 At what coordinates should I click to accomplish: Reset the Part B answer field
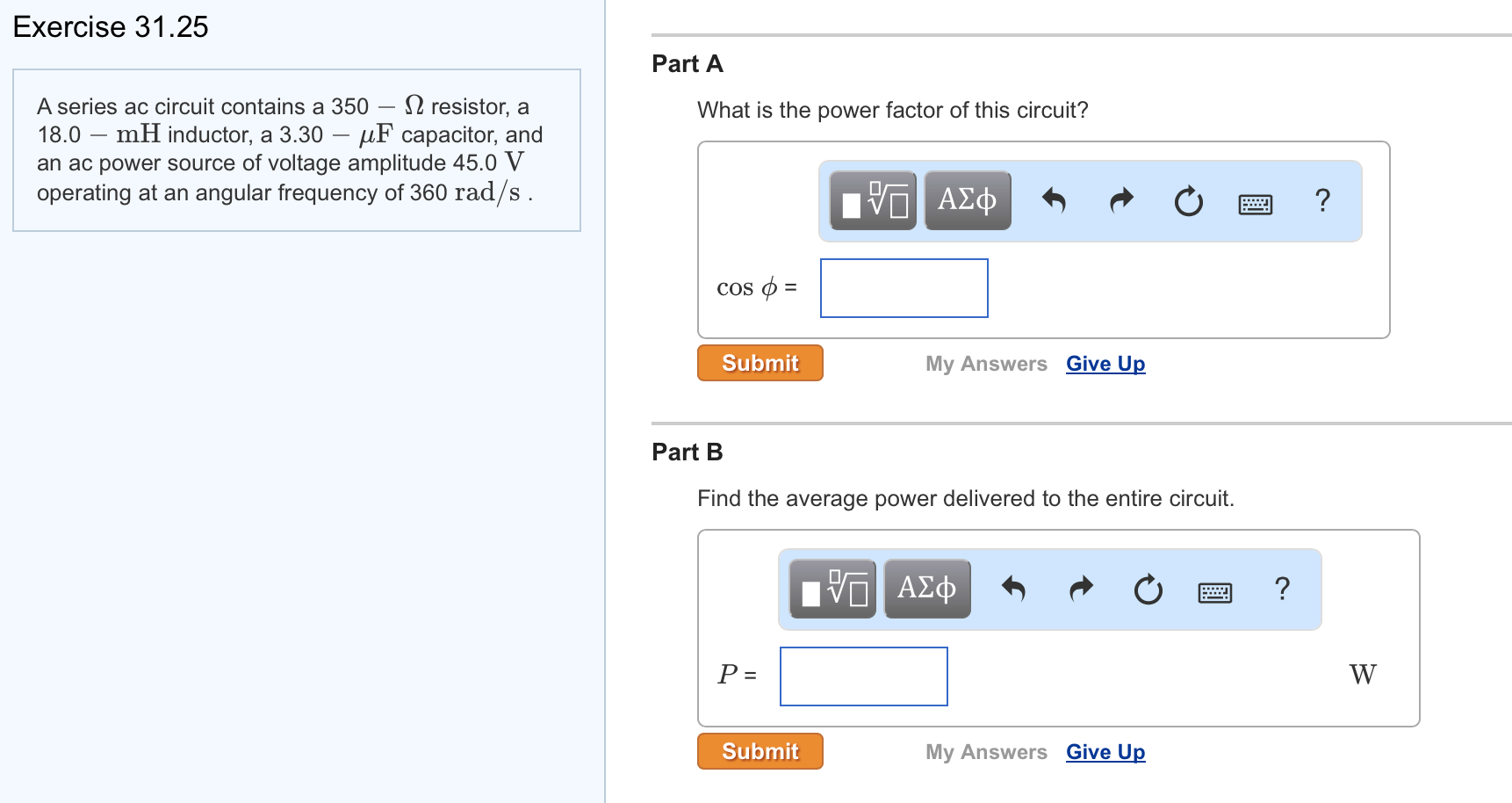[1148, 589]
